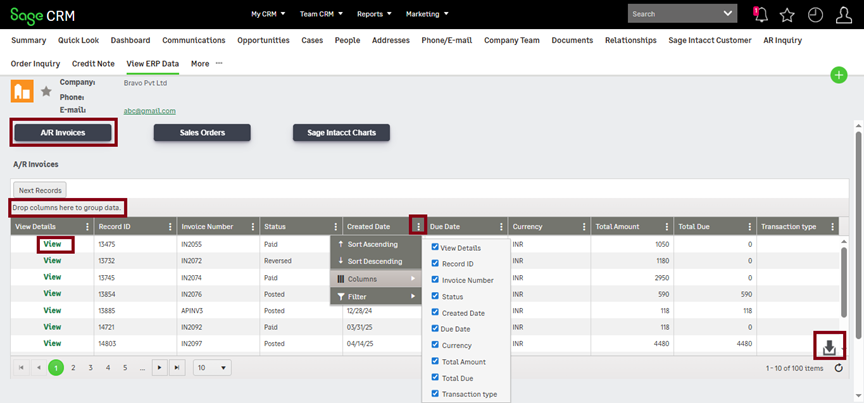Click the export download icon
864x403 pixels.
pyautogui.click(x=829, y=346)
